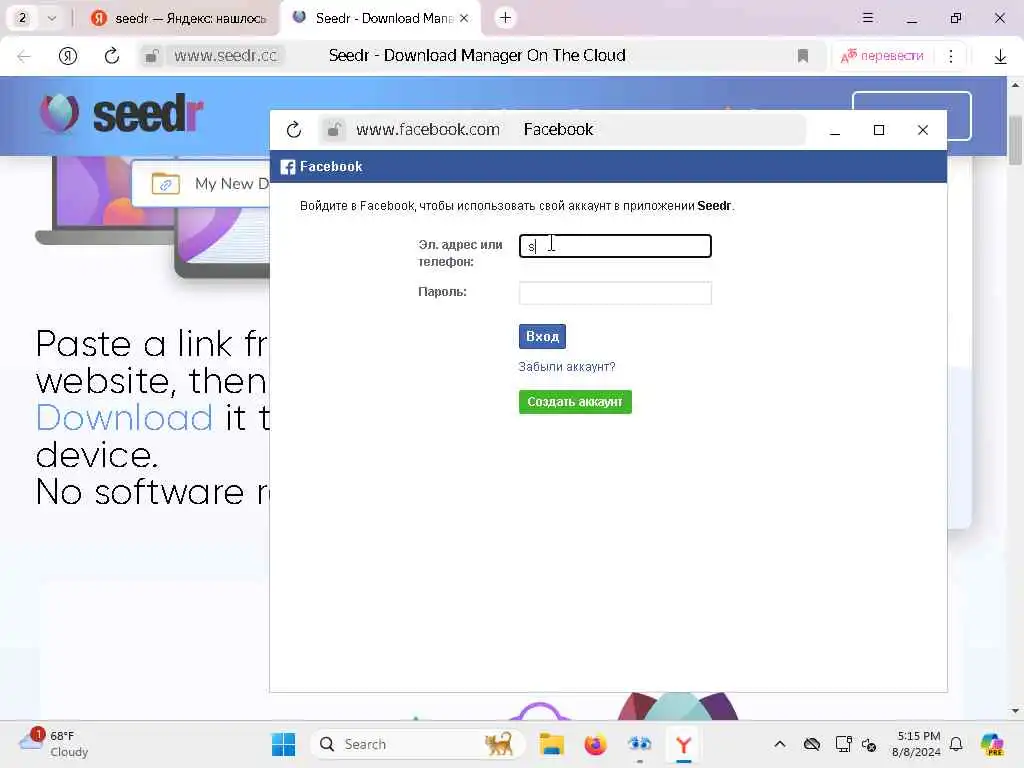Focus the Пароль password field
The width and height of the screenshot is (1024, 768).
(615, 293)
